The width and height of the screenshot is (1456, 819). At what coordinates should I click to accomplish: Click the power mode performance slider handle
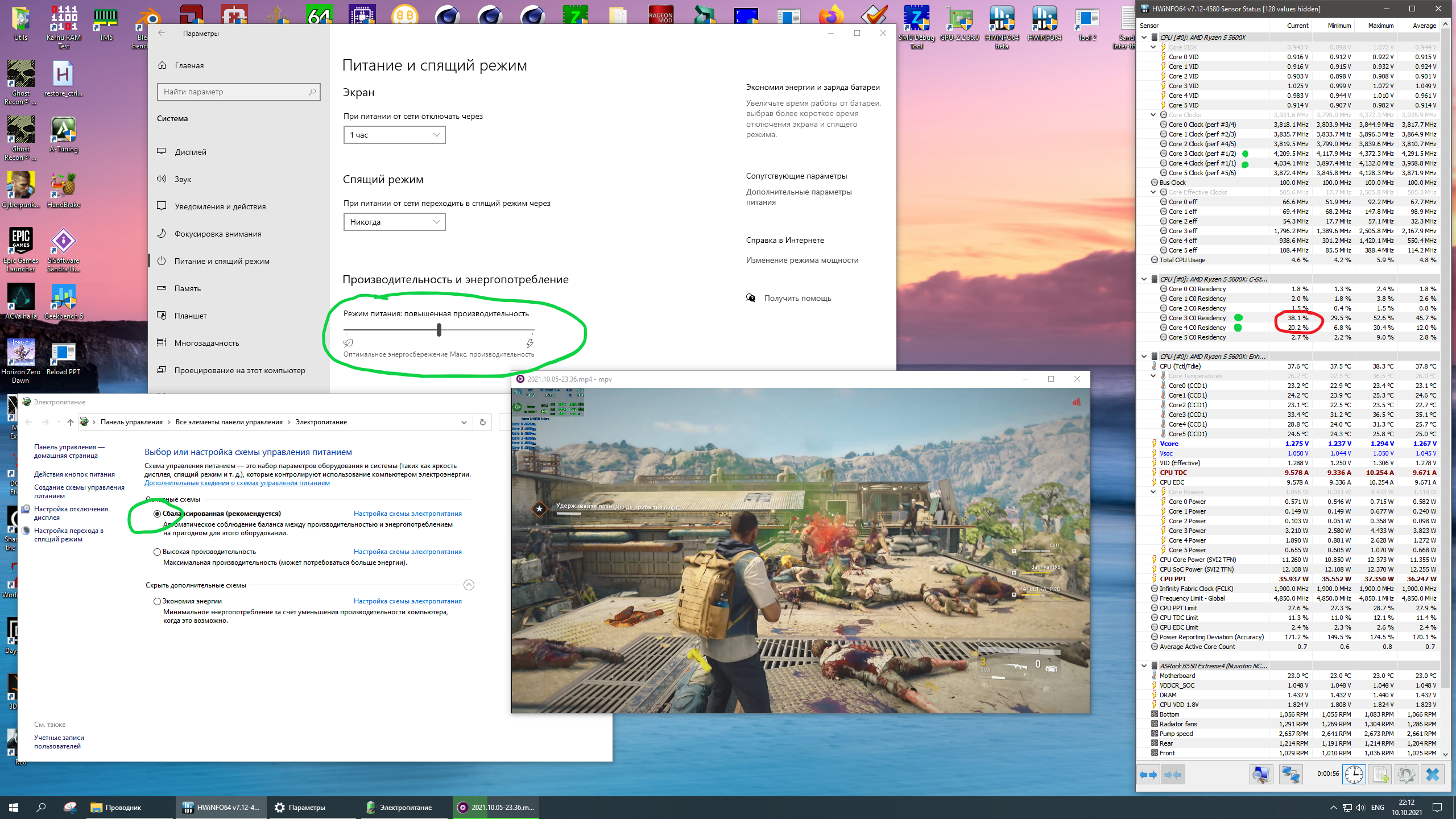click(x=439, y=330)
